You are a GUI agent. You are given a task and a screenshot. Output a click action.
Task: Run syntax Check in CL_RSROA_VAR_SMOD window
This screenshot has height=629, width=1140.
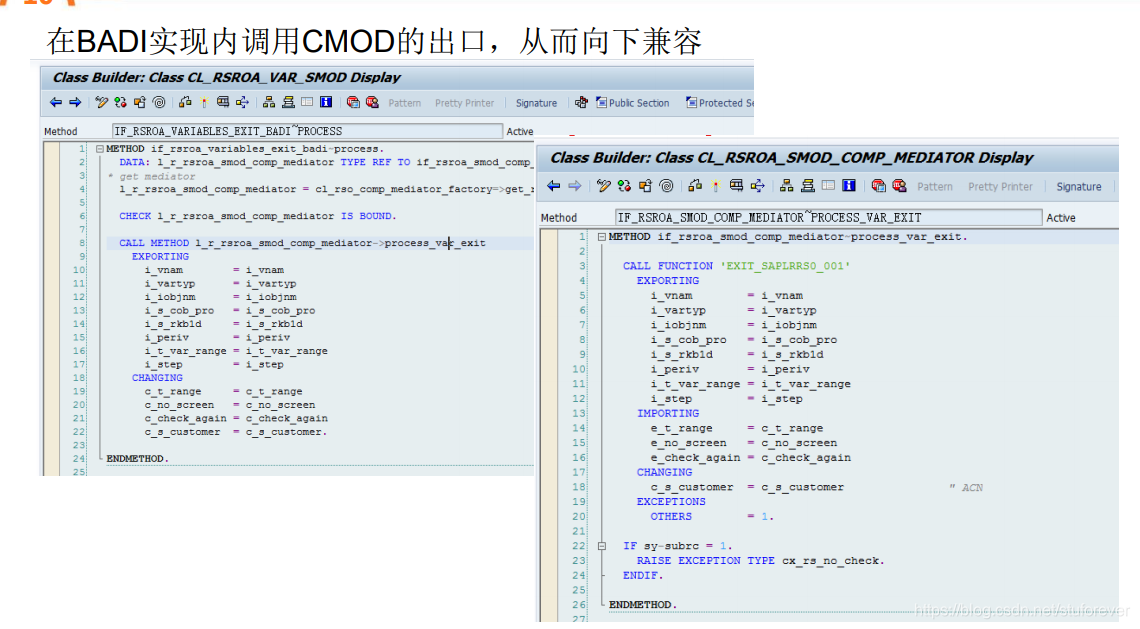tap(185, 103)
